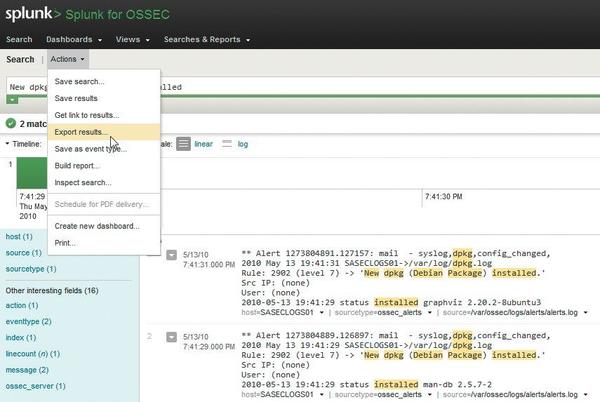Open source dropdown arrow in first event
The width and height of the screenshot is (600, 402).
(x=585, y=313)
